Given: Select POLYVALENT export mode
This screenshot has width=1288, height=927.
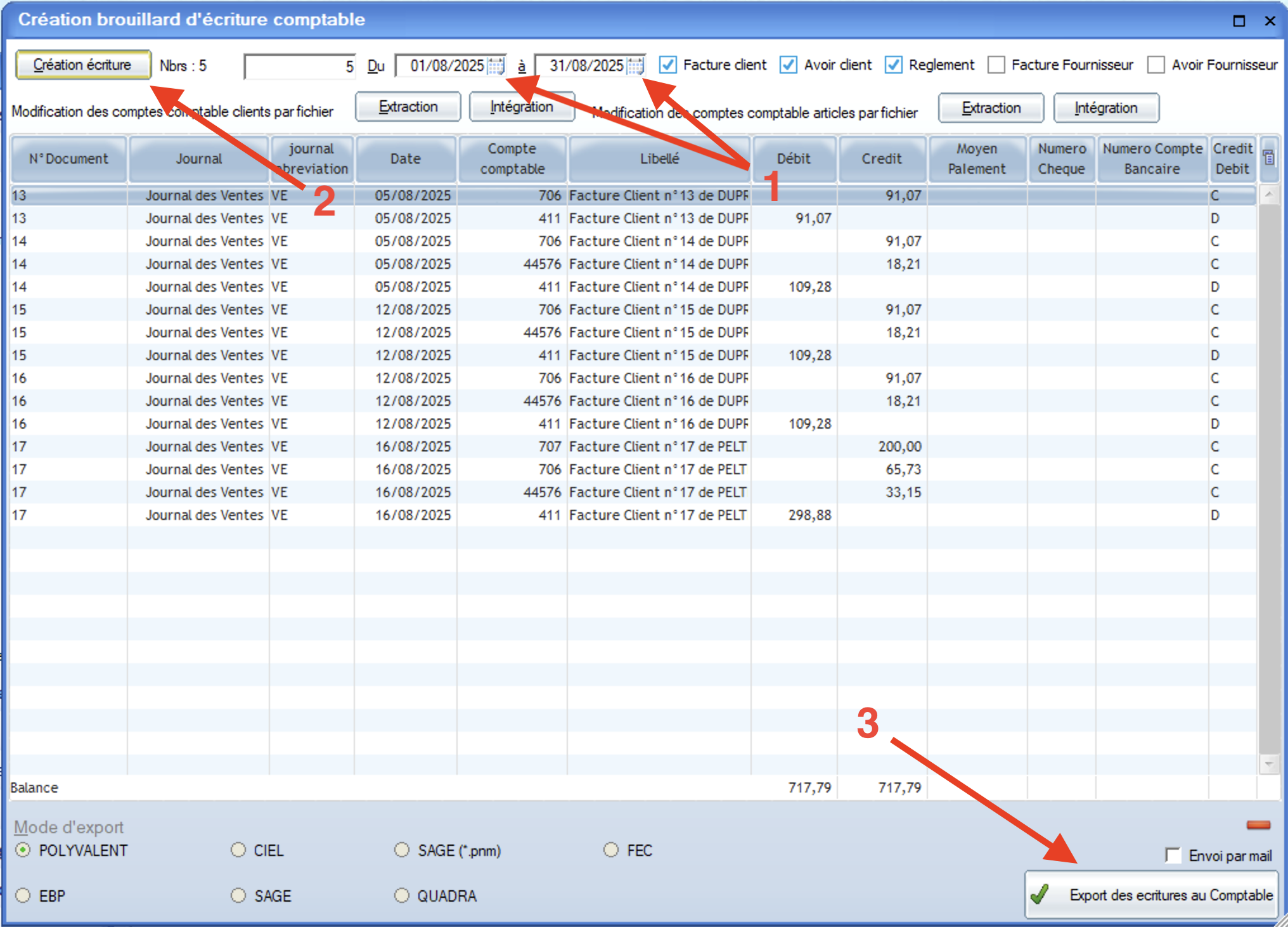Looking at the screenshot, I should (x=23, y=850).
